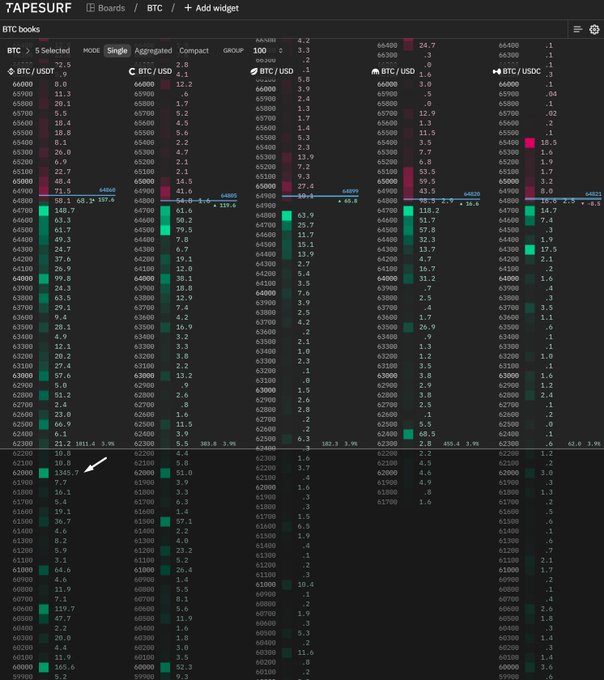Image resolution: width=604 pixels, height=680 pixels.
Task: Click the 148.7 bid size in BTC/USDT
Action: tap(64, 210)
